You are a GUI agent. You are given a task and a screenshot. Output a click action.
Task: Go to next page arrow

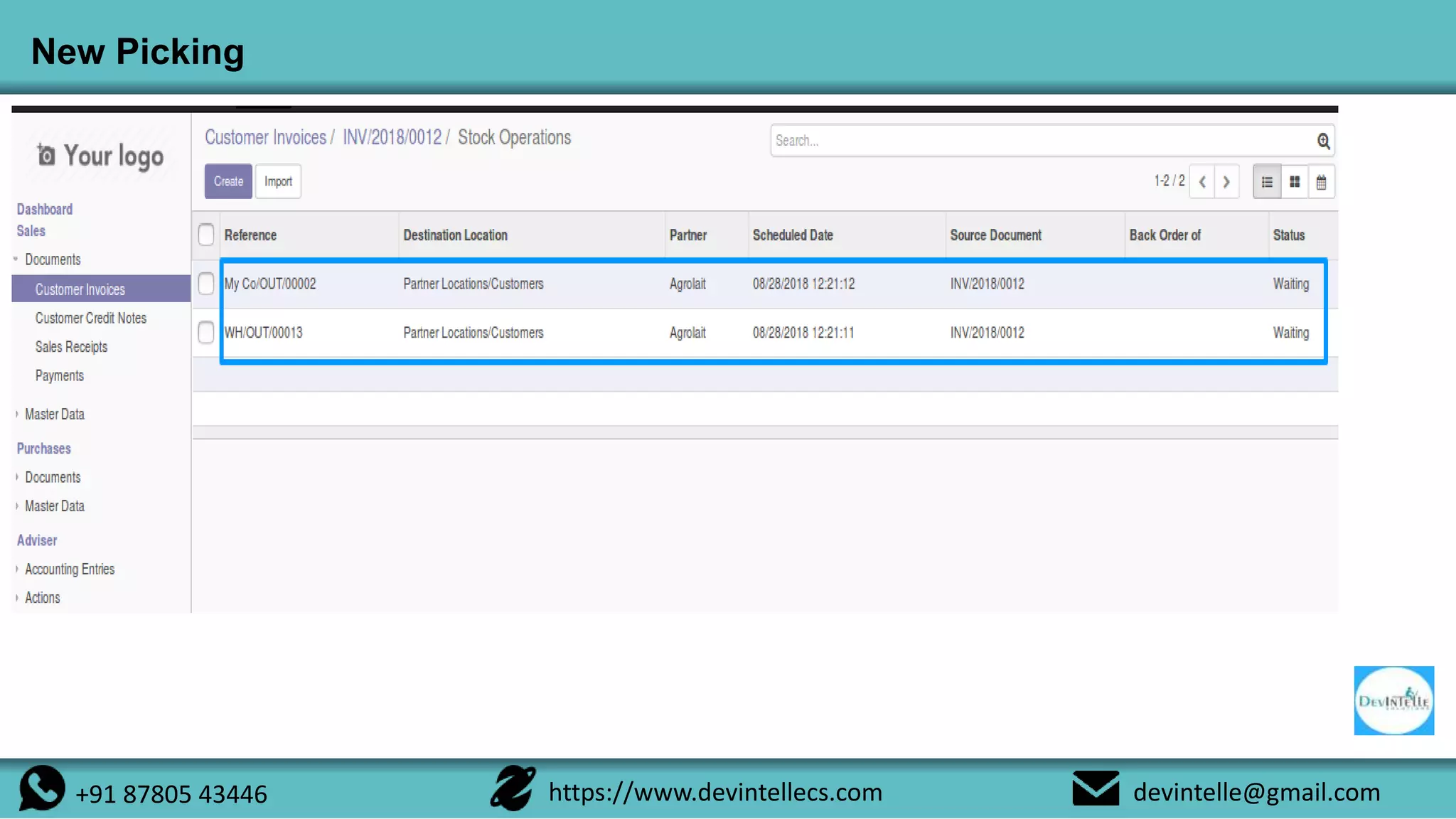pos(1226,182)
